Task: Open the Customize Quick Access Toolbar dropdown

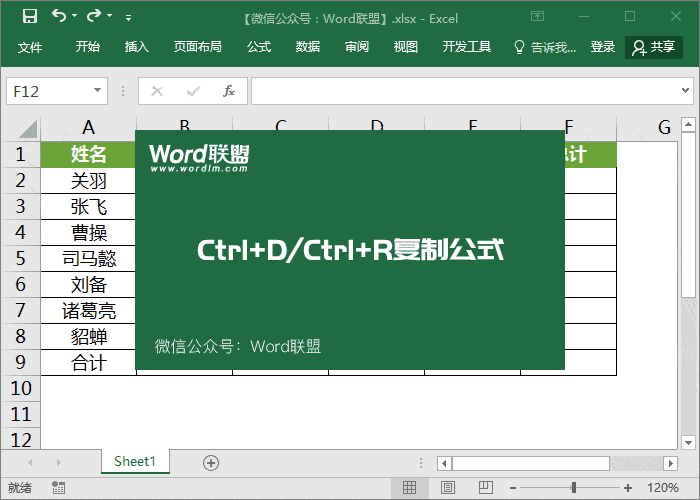Action: (128, 18)
